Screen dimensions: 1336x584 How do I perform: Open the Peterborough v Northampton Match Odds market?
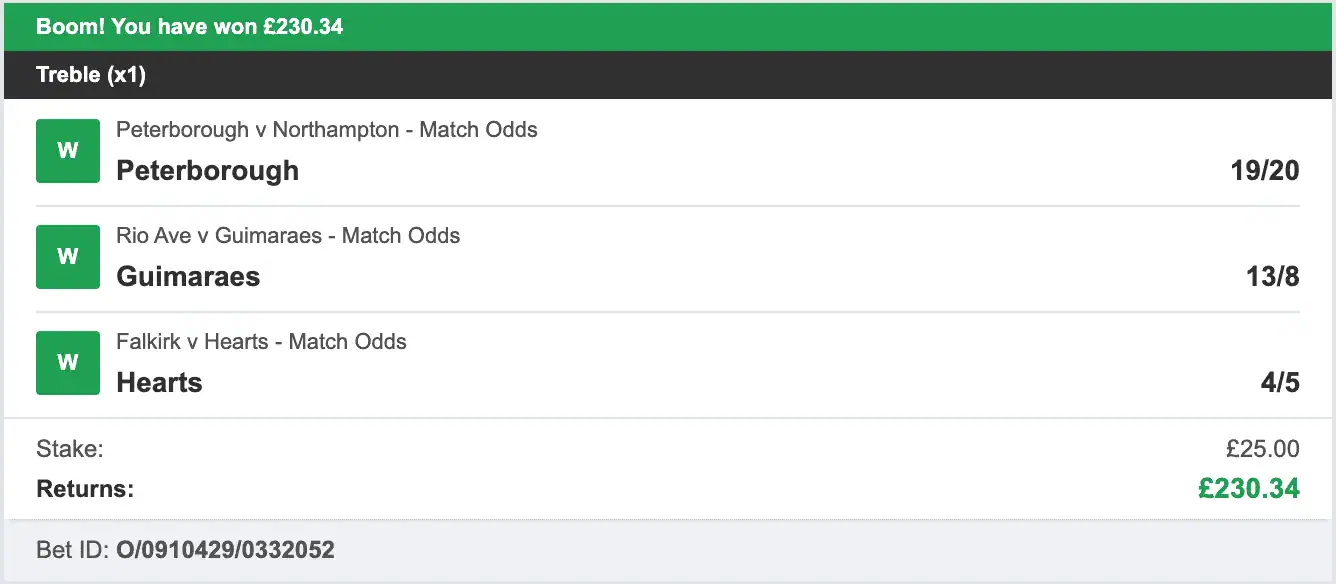[x=326, y=130]
